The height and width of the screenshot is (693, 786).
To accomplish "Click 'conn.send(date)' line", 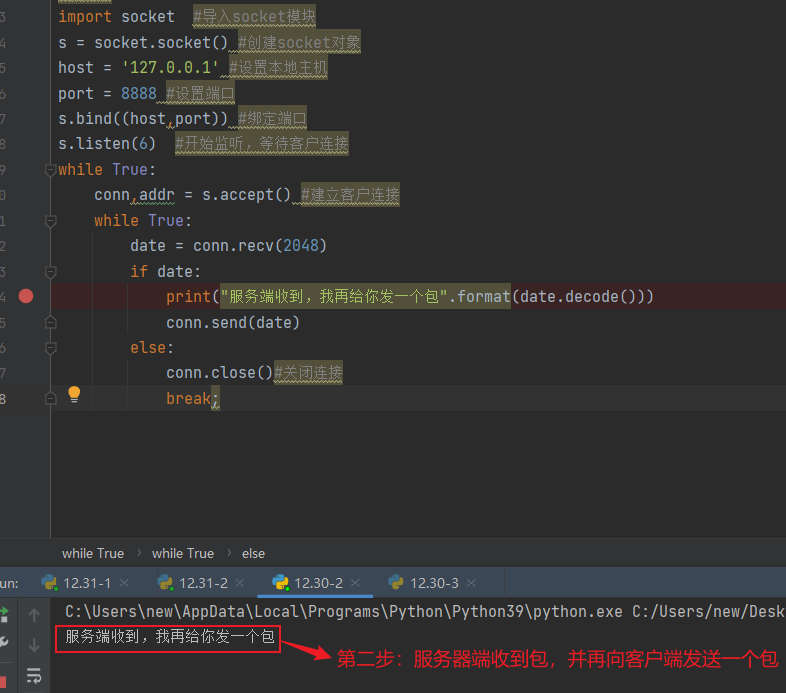I will 233,322.
